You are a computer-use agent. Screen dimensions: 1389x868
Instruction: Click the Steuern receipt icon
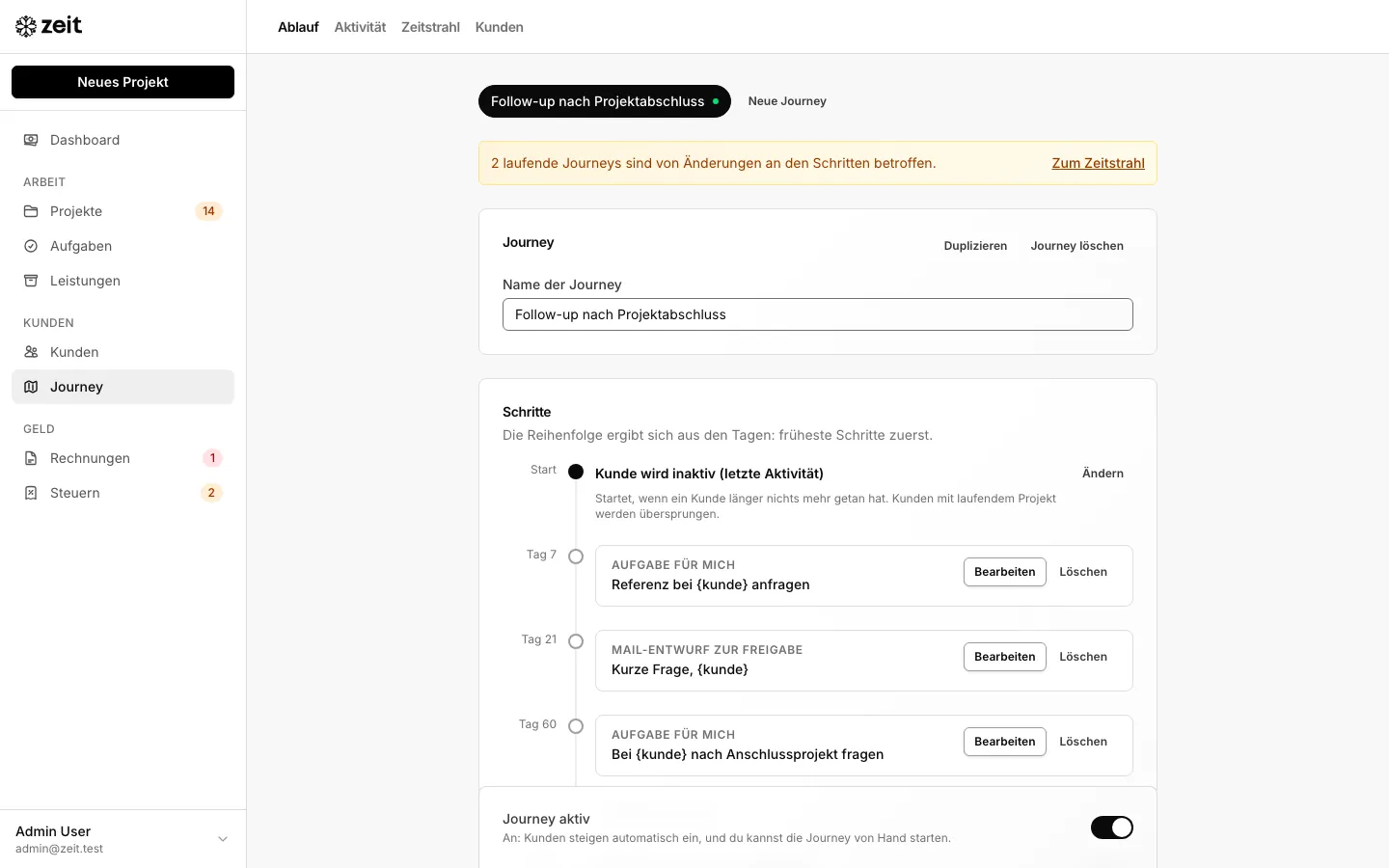[31, 493]
